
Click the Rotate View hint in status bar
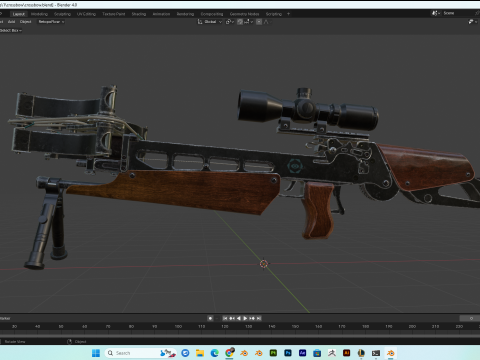[15, 342]
